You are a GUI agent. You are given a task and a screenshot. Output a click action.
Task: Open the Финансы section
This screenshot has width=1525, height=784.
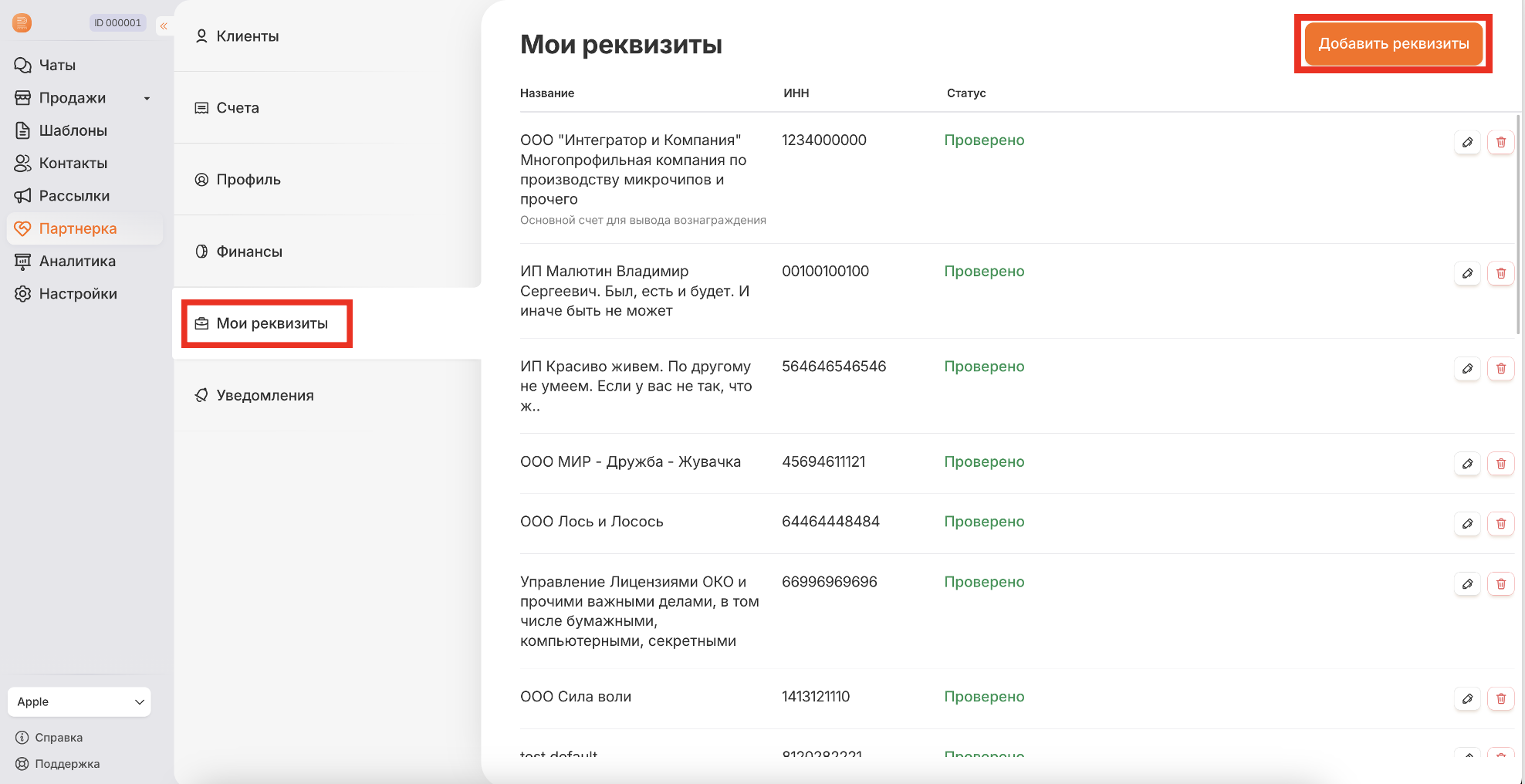pos(249,252)
